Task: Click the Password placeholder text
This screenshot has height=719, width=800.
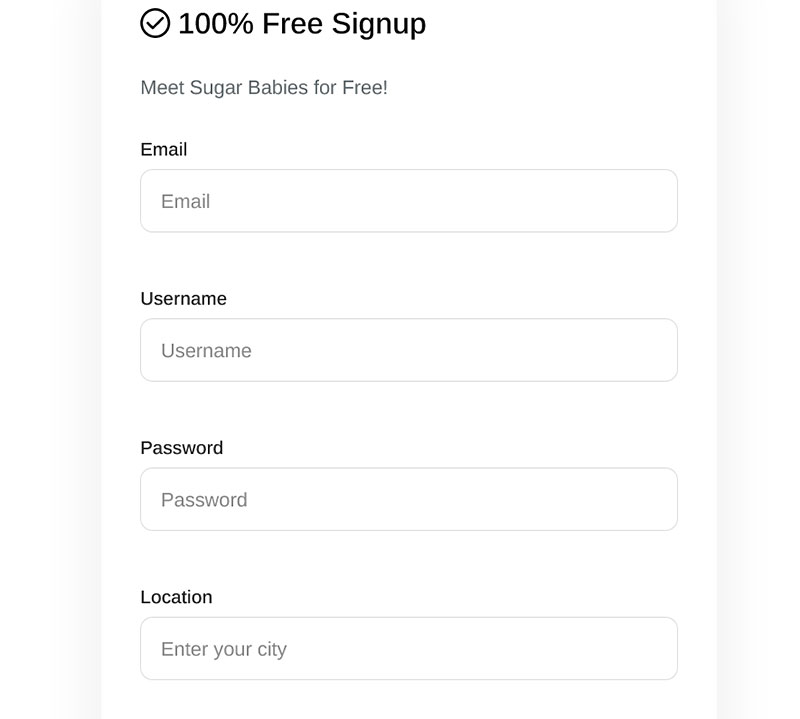Action: pyautogui.click(x=204, y=499)
